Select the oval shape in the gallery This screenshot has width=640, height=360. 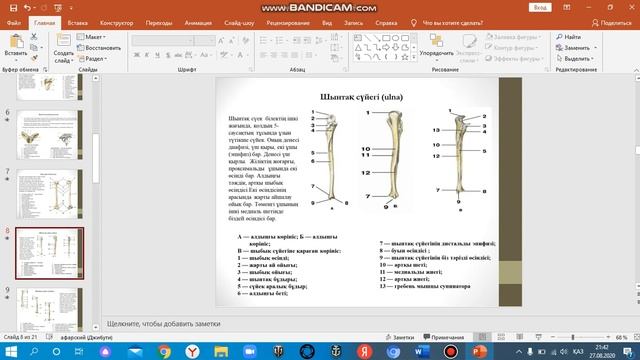pos(395,38)
